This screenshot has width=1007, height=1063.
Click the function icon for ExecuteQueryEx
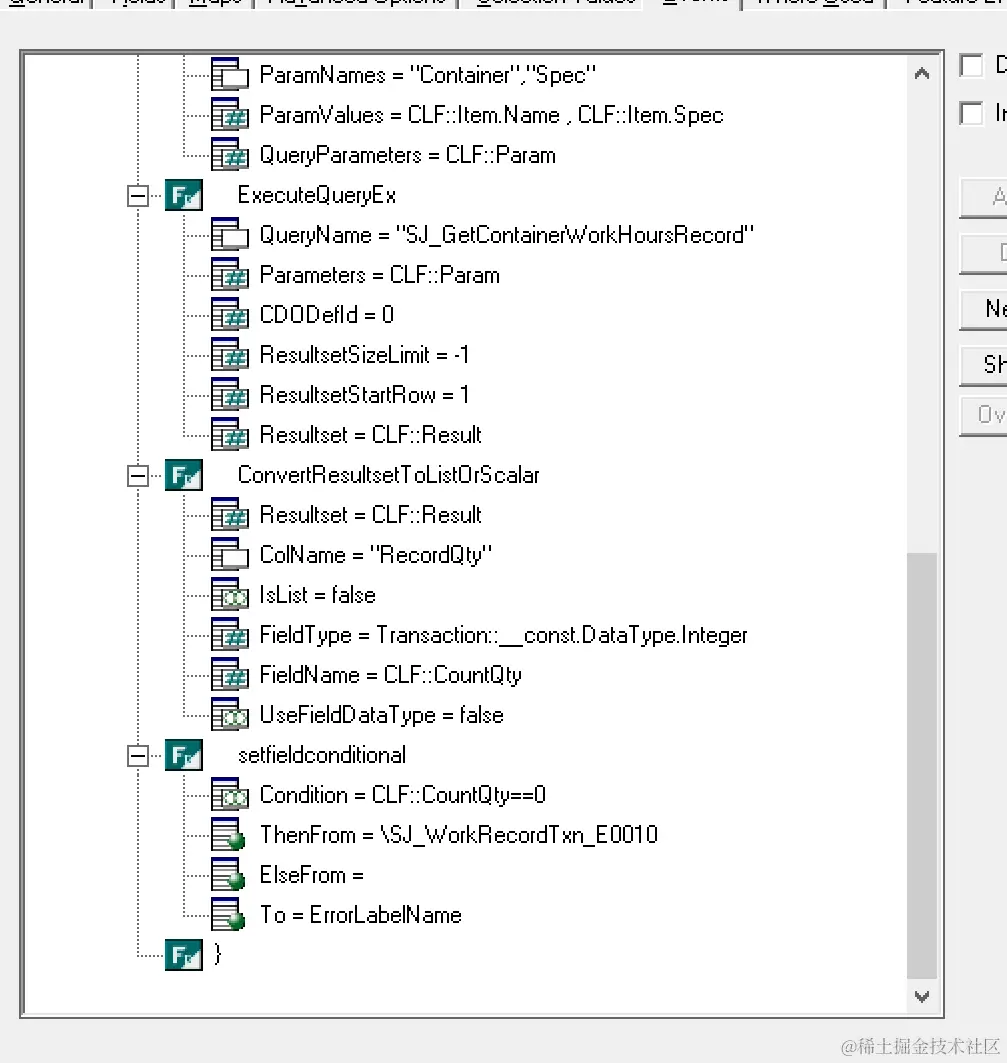184,195
